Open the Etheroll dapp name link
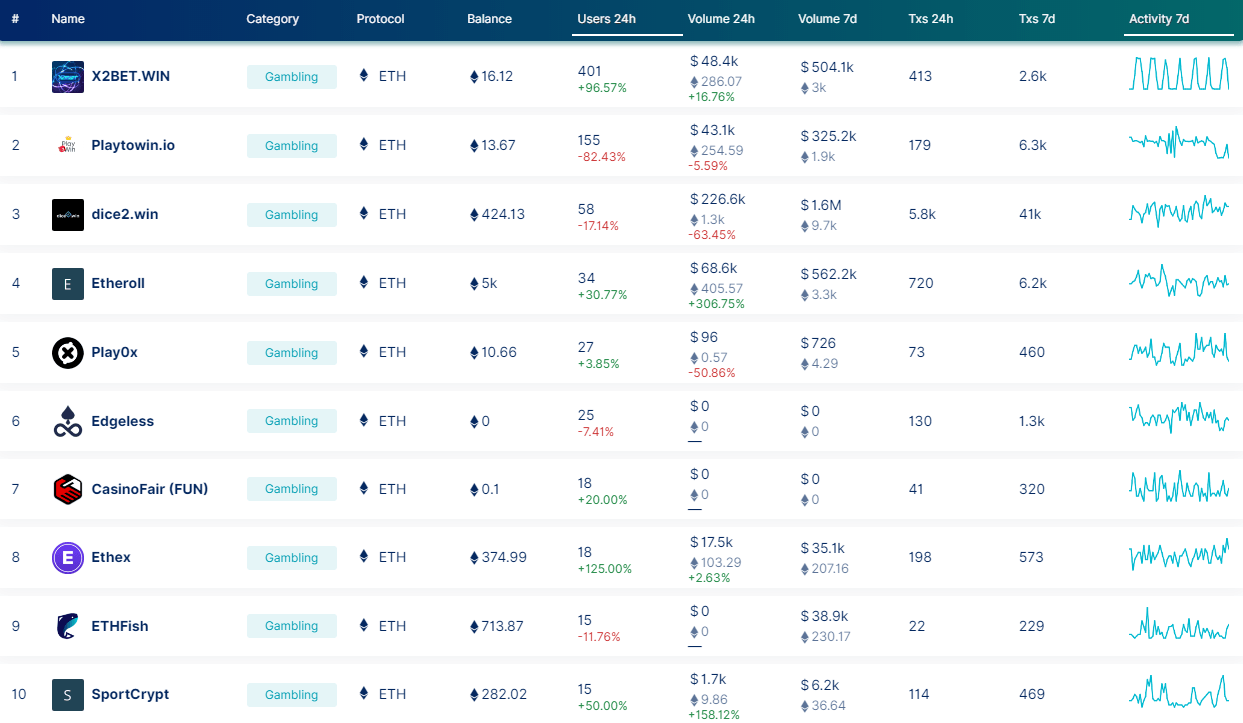This screenshot has height=723, width=1243. (118, 284)
